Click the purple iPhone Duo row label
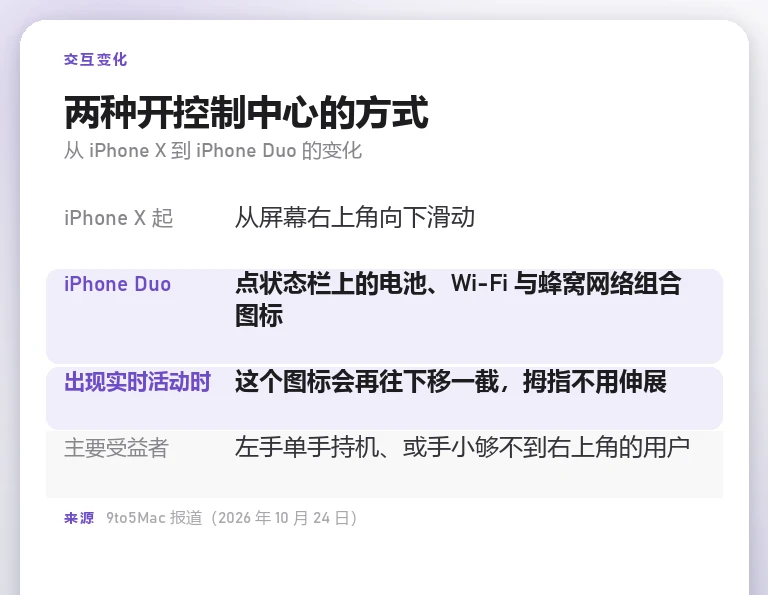Viewport: 768px width, 595px height. pyautogui.click(x=118, y=284)
